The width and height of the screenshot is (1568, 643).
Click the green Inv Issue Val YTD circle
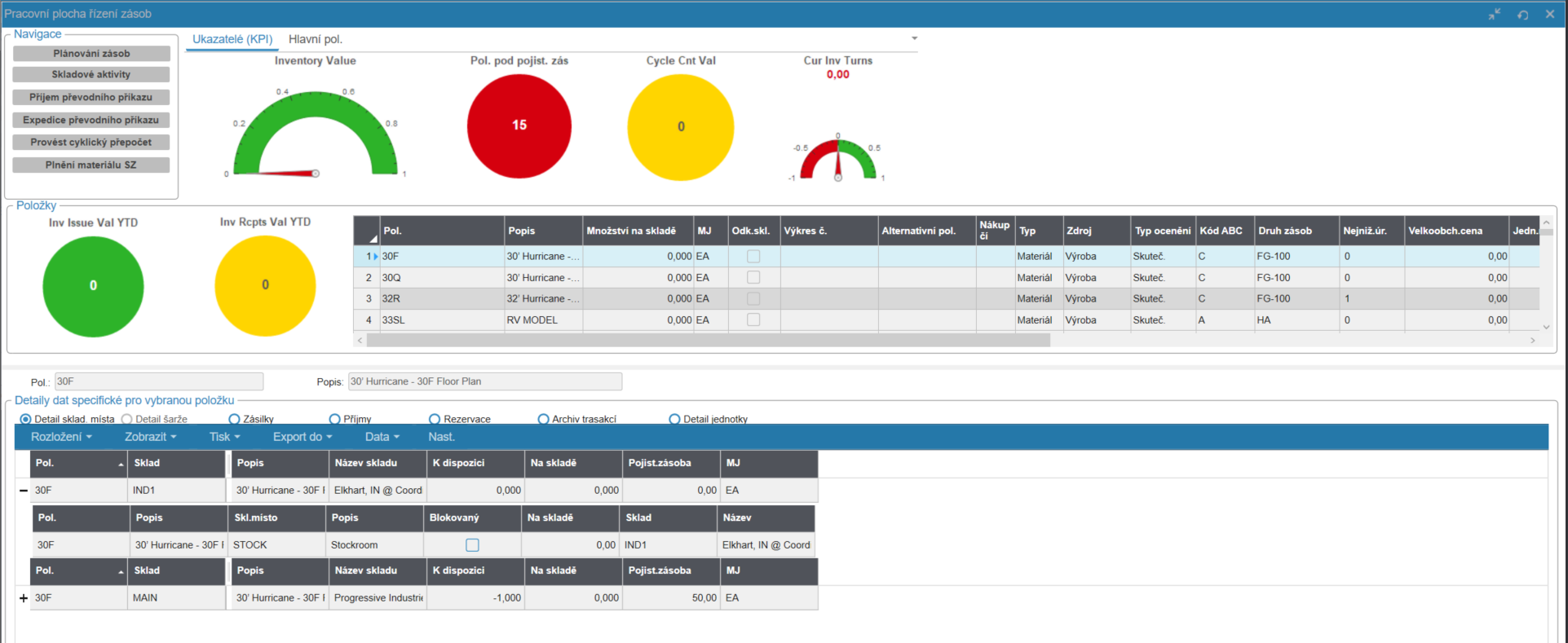coord(93,286)
